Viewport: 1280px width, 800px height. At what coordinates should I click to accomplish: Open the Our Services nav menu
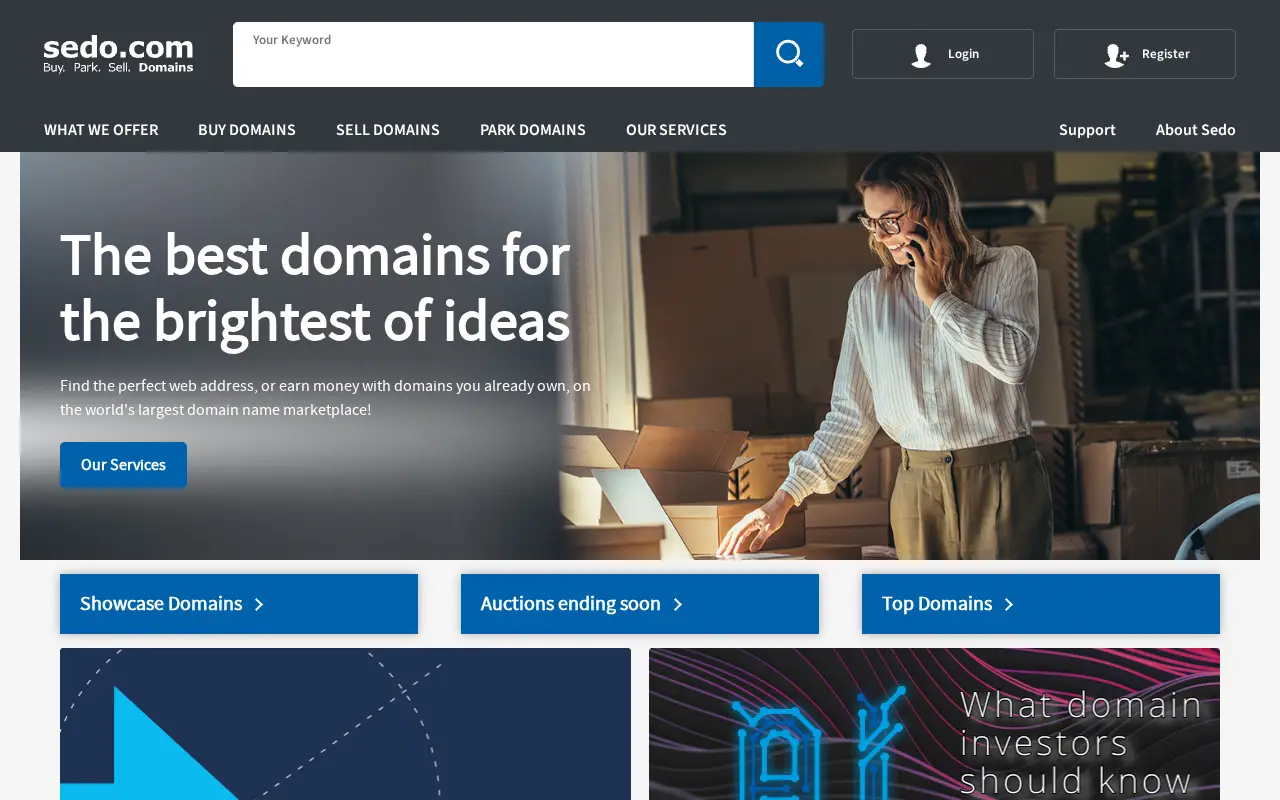676,130
